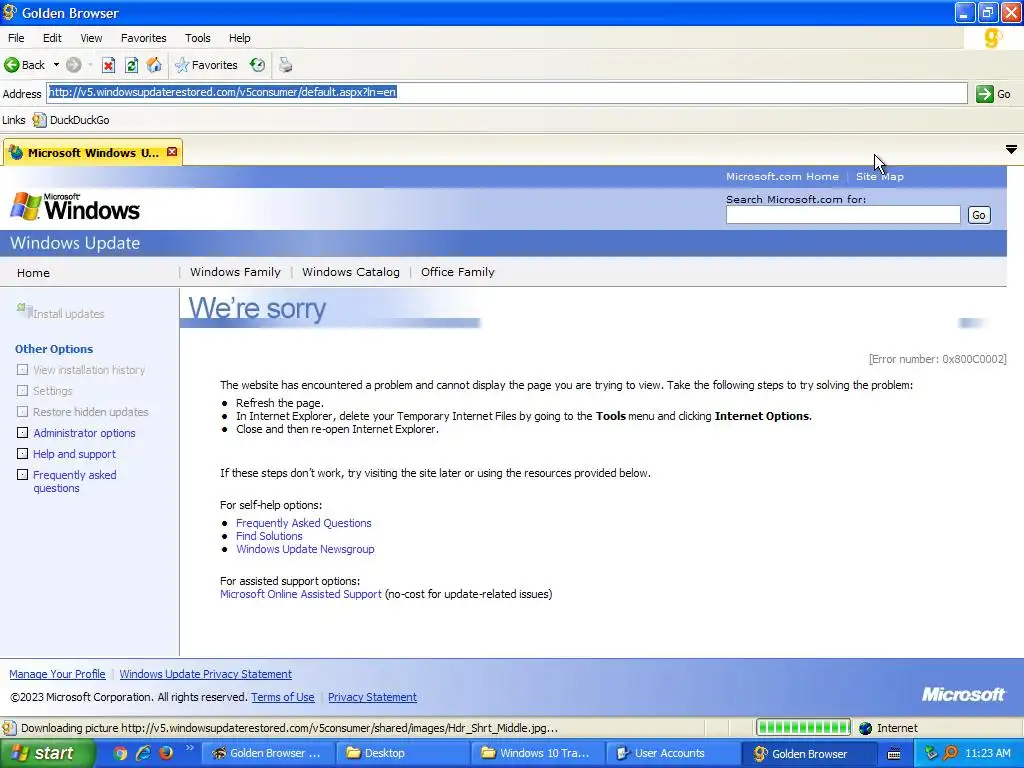Launch Chrome from the quick launch

coord(120,753)
